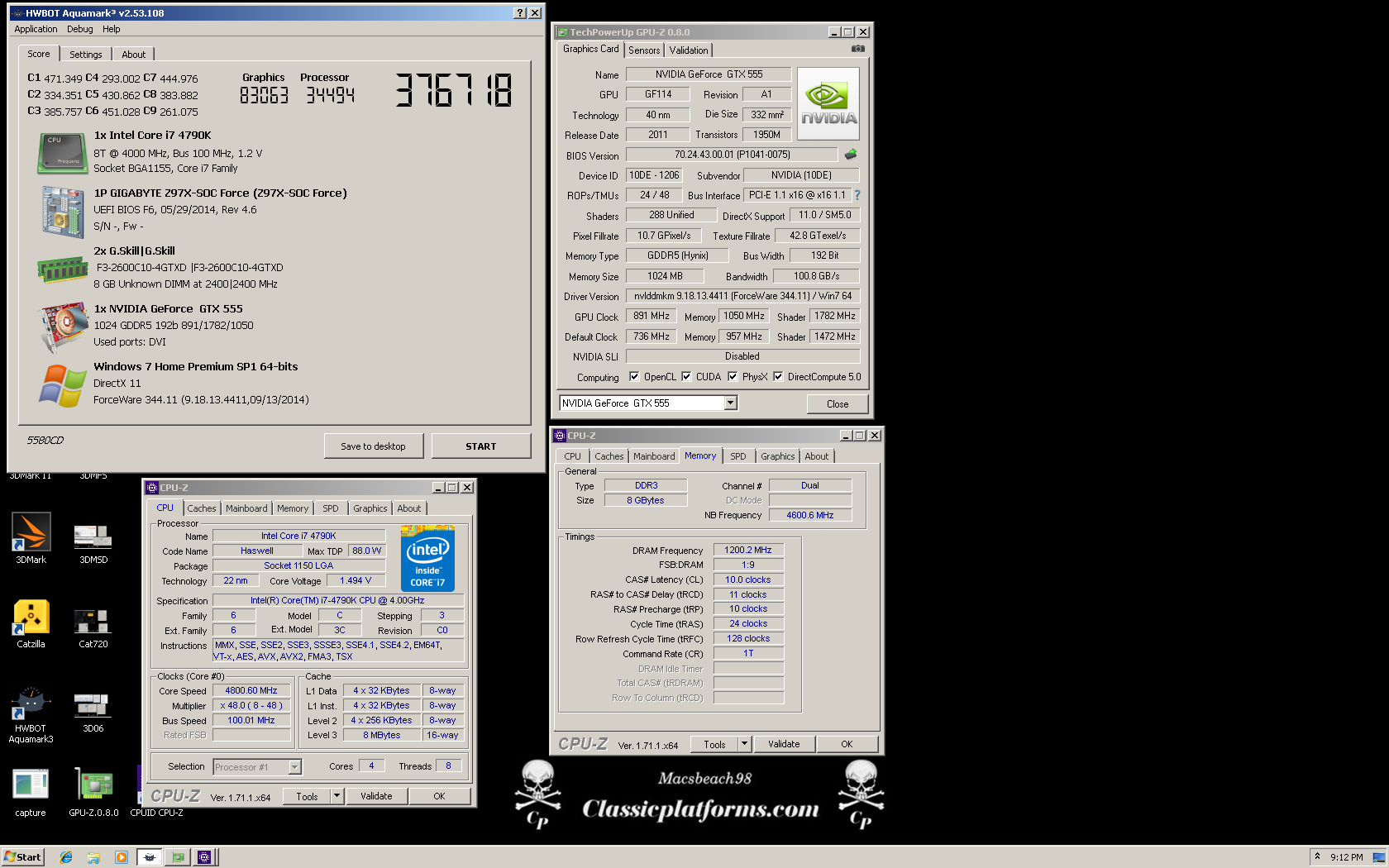Switch to About tab in Aquamark
1389x868 pixels.
134,55
